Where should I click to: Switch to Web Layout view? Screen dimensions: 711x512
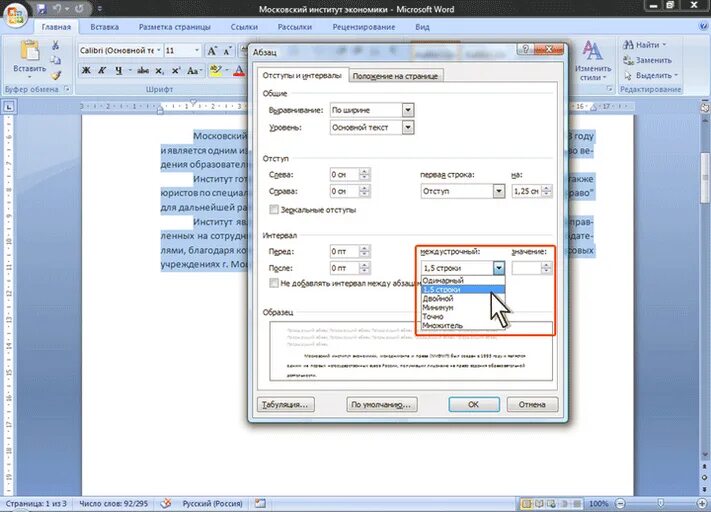(551, 503)
